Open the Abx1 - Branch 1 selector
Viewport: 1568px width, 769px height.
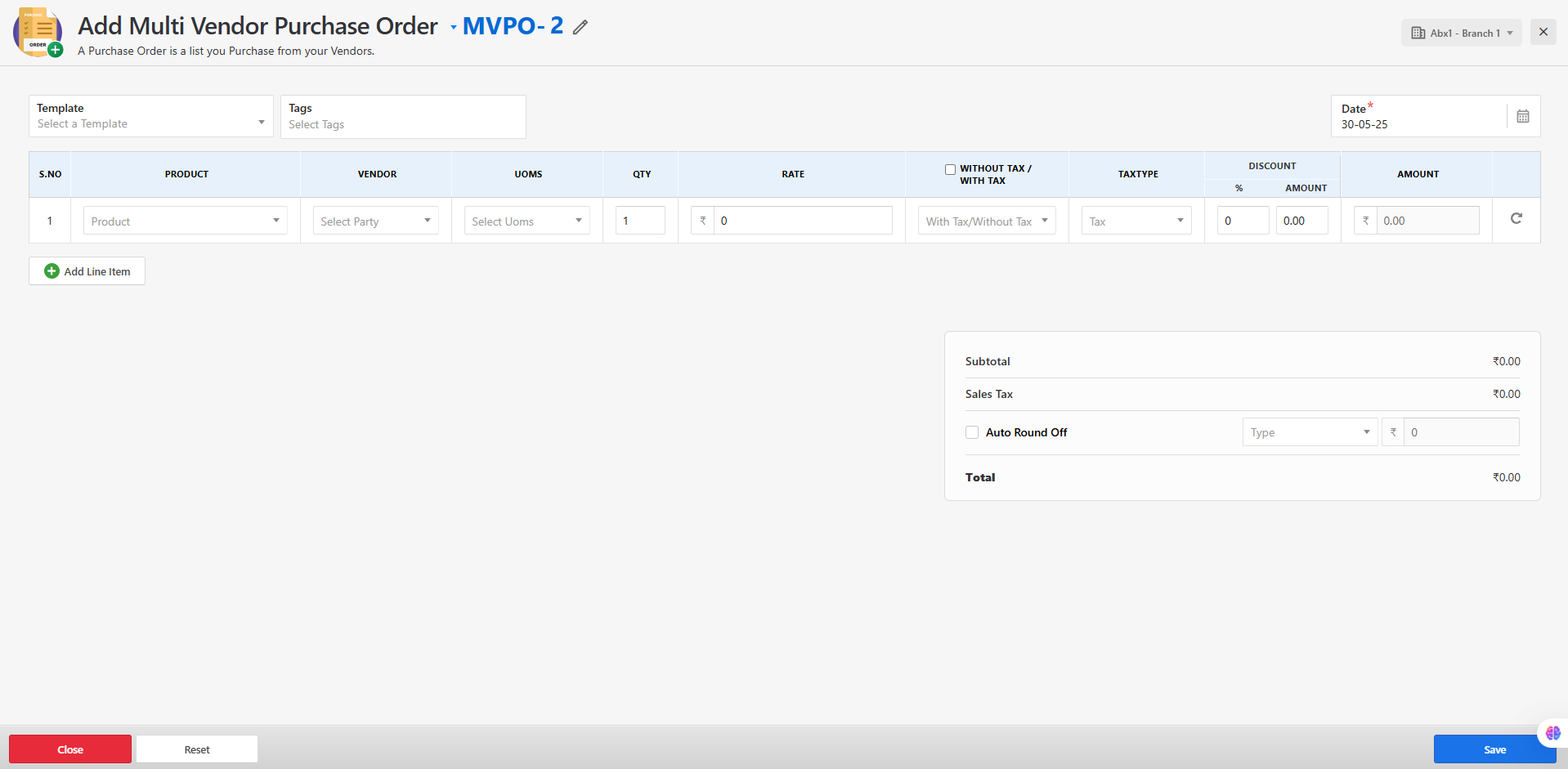coord(1461,33)
